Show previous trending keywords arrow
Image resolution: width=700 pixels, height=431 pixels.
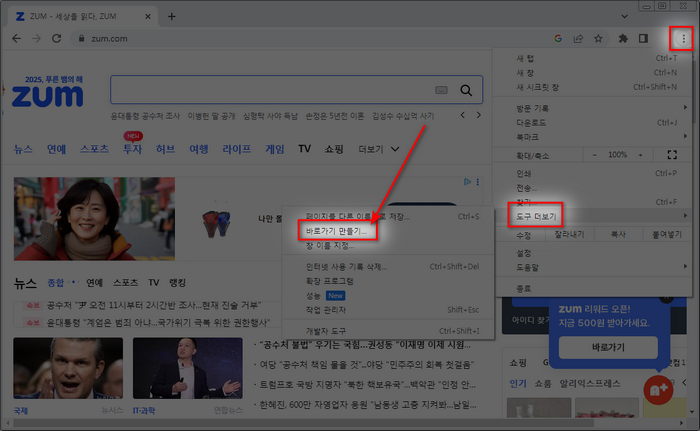click(x=463, y=115)
